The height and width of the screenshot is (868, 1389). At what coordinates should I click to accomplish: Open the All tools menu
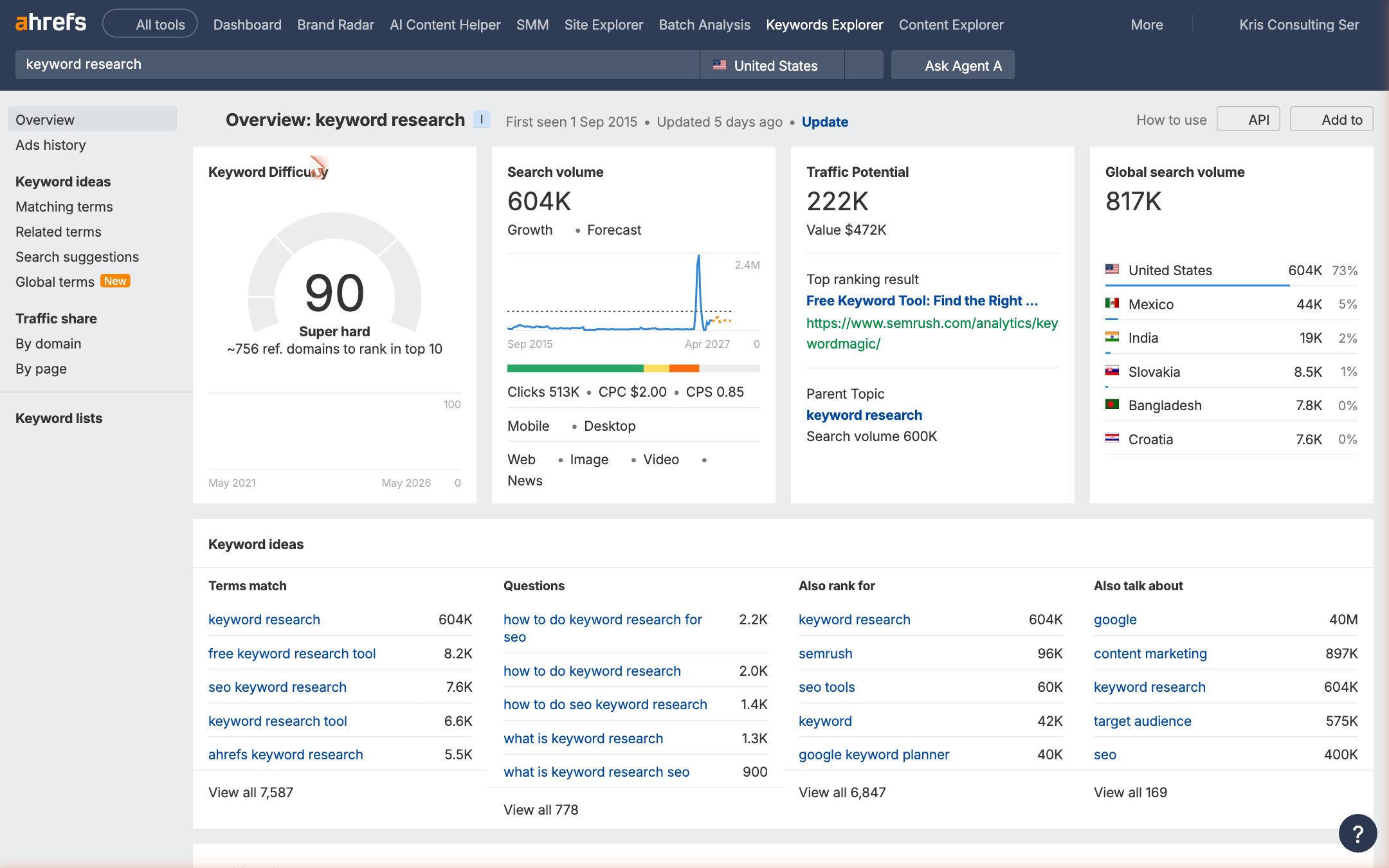(150, 24)
